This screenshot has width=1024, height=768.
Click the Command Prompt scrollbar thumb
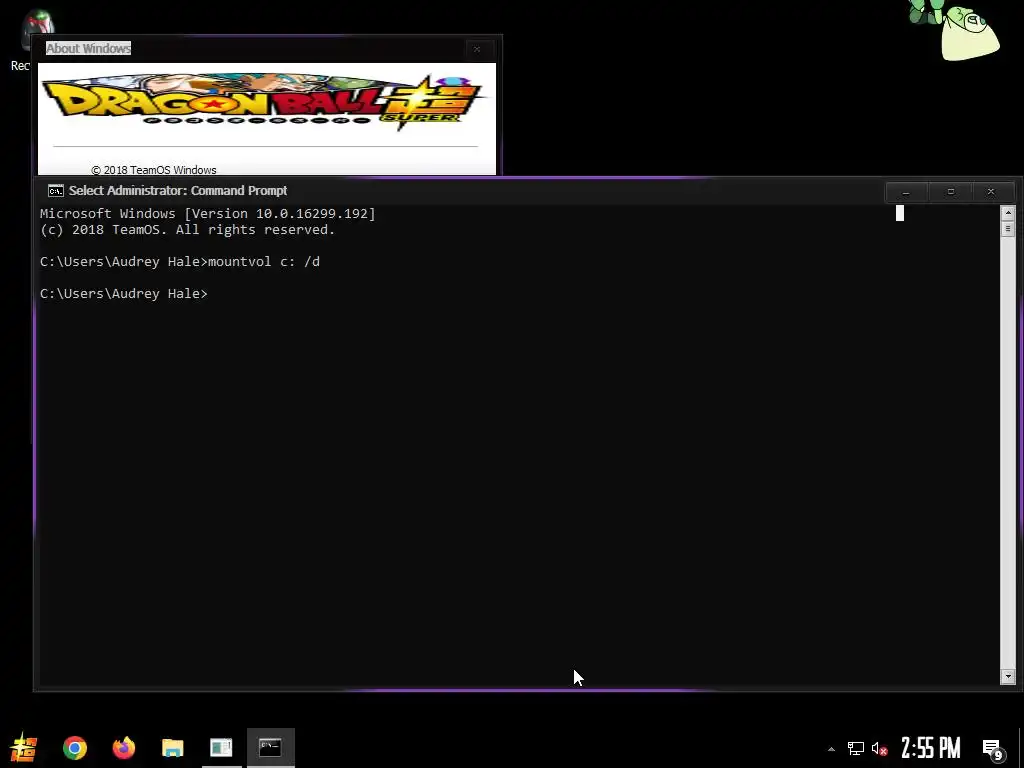pyautogui.click(x=1008, y=229)
